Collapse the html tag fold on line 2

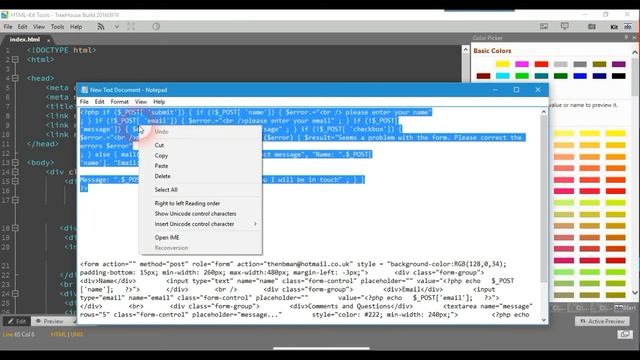pos(15,60)
